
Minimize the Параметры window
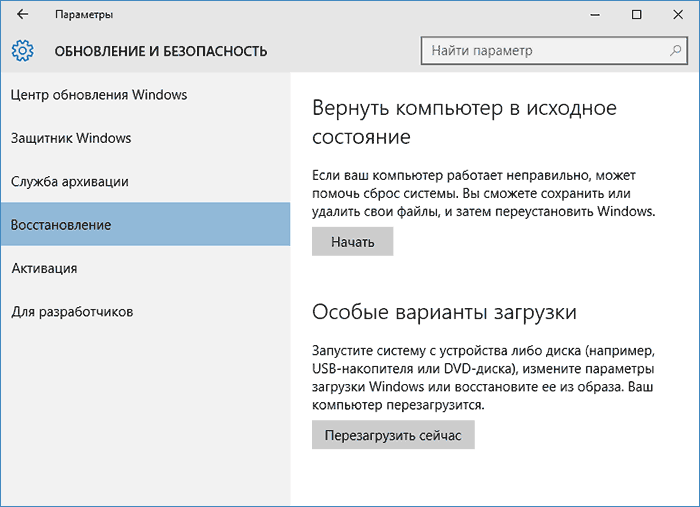[x=592, y=15]
